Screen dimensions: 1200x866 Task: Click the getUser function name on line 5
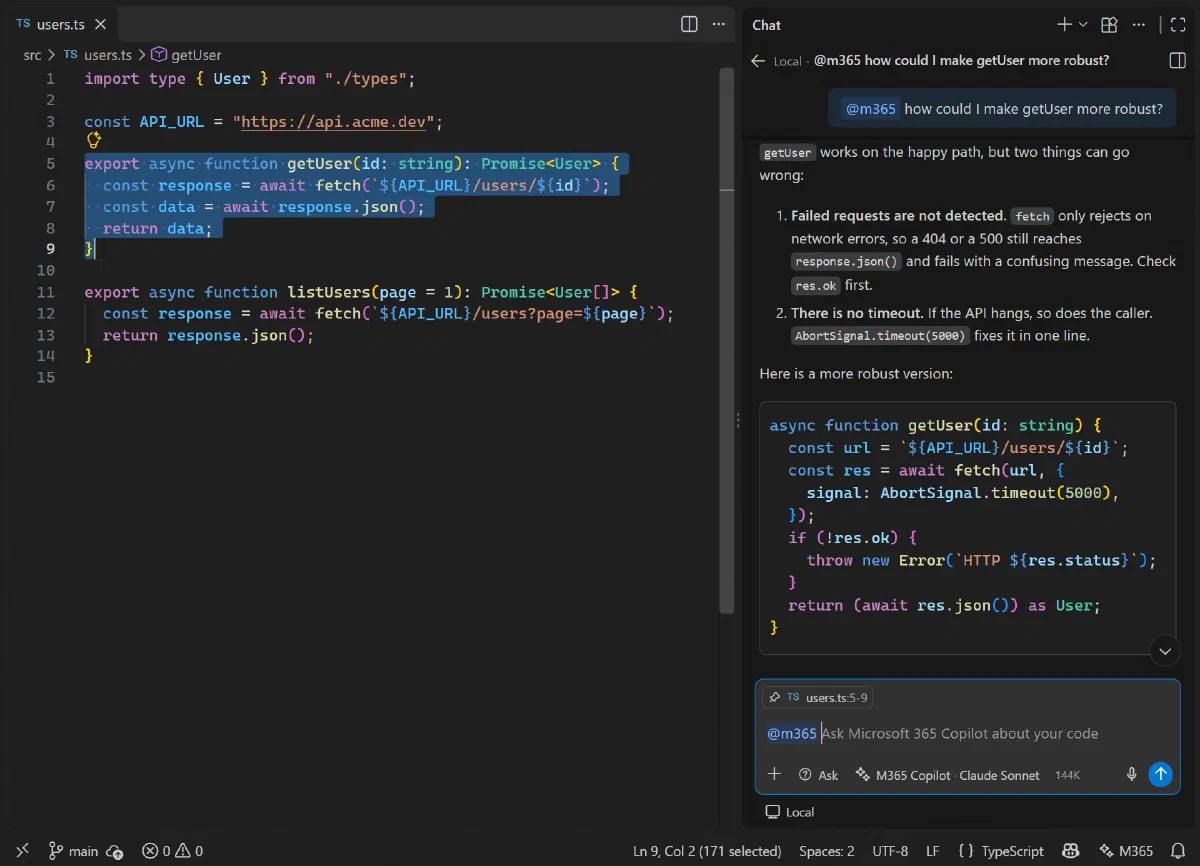pos(319,163)
